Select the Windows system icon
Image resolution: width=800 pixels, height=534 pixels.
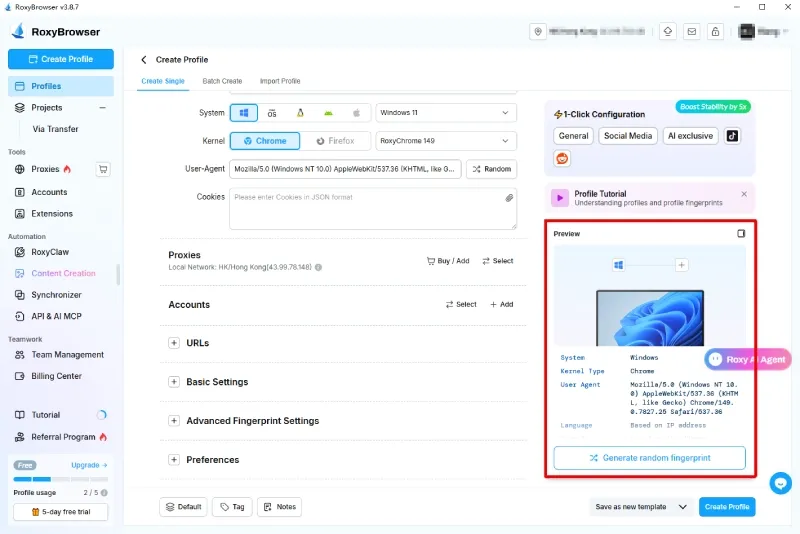[x=244, y=113]
